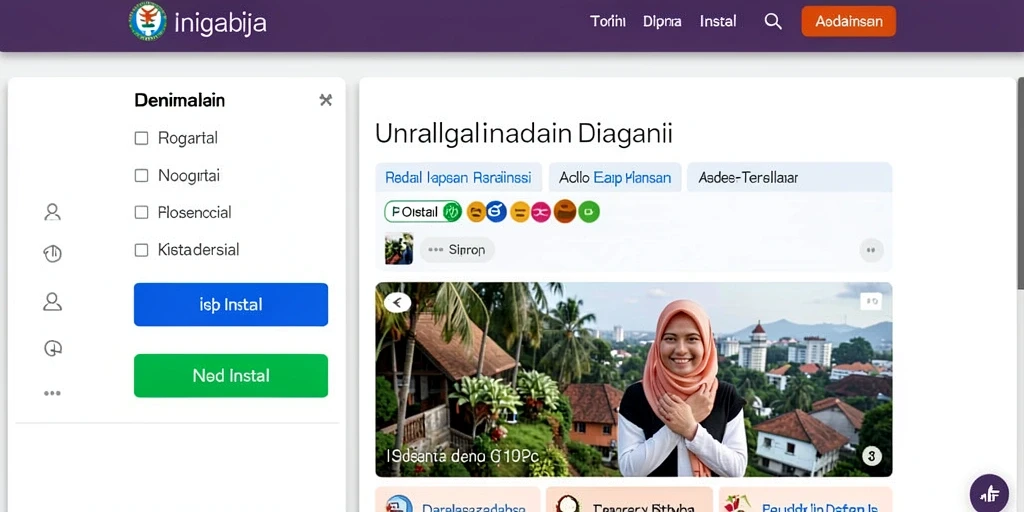Click the inigabija brand name text
Image resolution: width=1024 pixels, height=512 pixels.
221,23
